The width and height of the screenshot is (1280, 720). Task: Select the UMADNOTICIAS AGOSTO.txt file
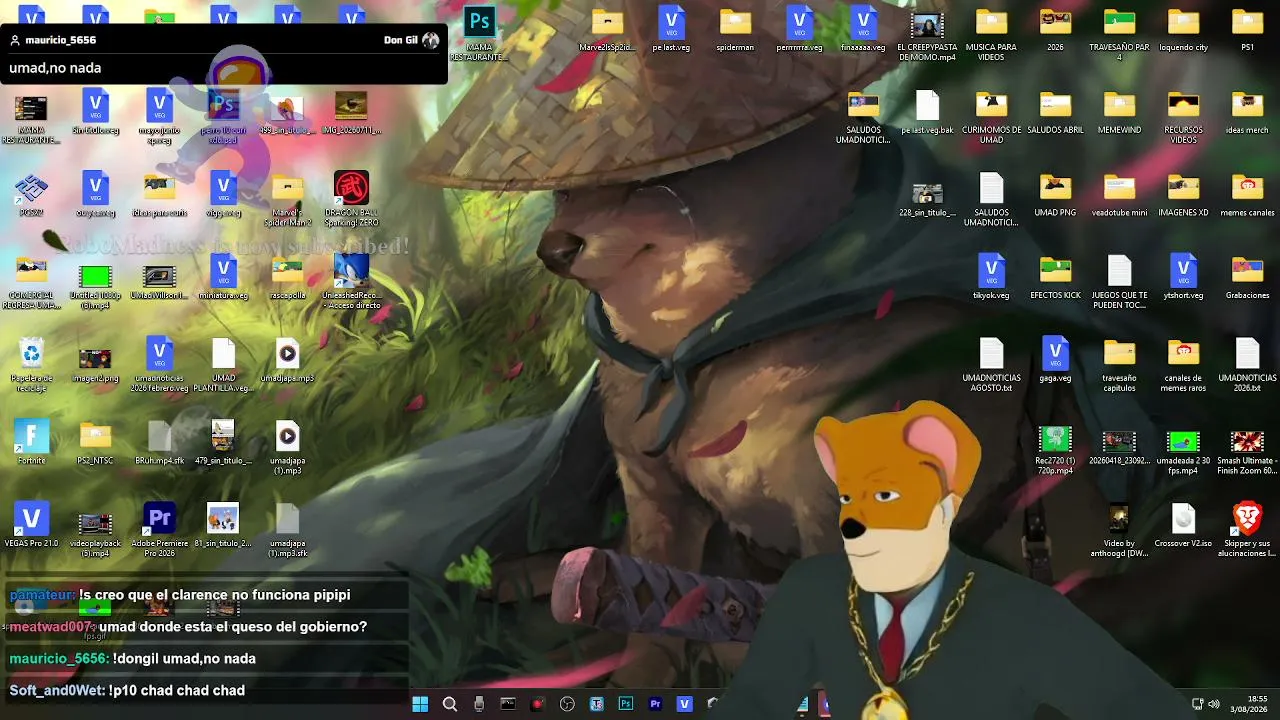click(991, 363)
